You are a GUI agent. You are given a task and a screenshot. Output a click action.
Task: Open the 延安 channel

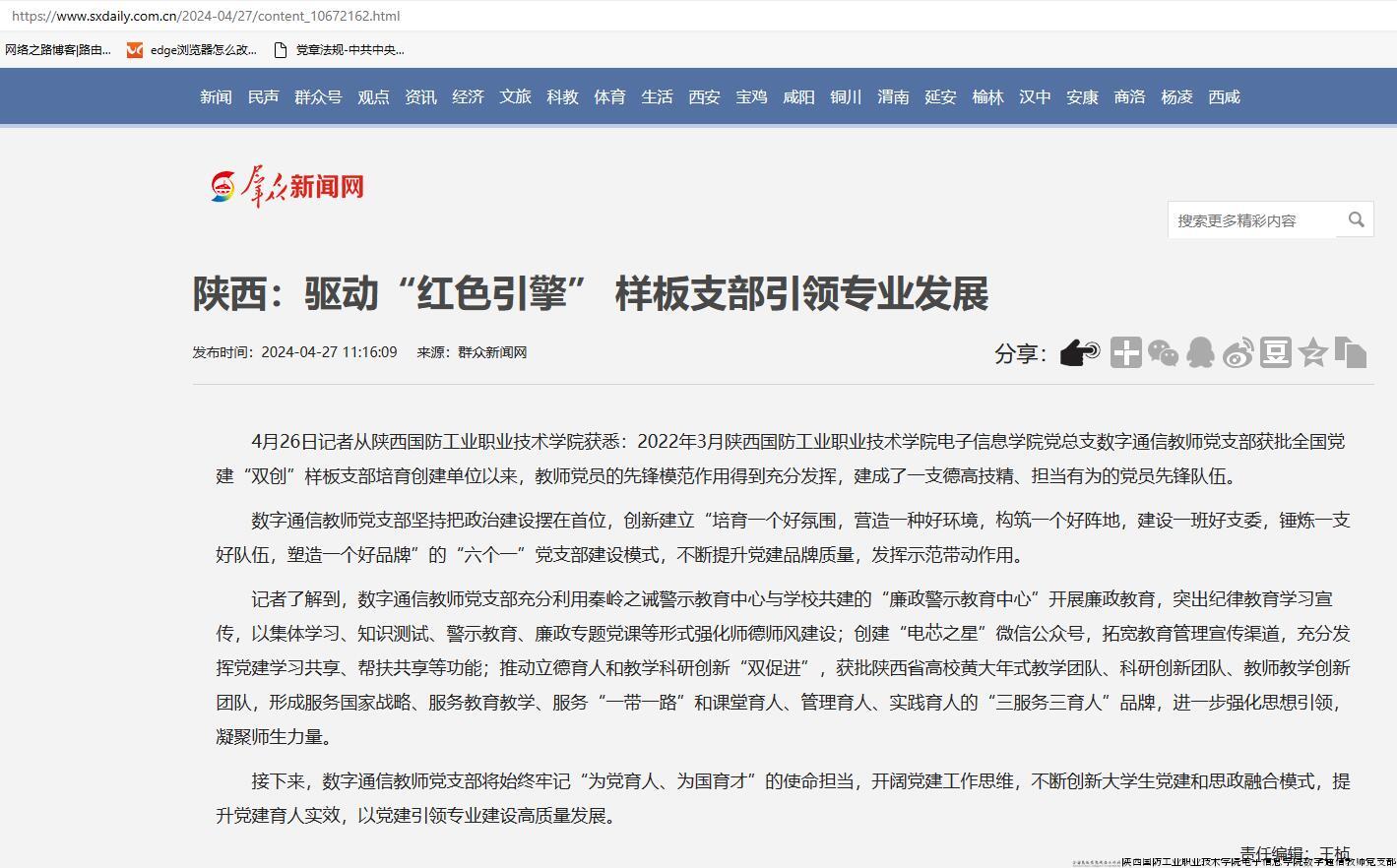940,96
